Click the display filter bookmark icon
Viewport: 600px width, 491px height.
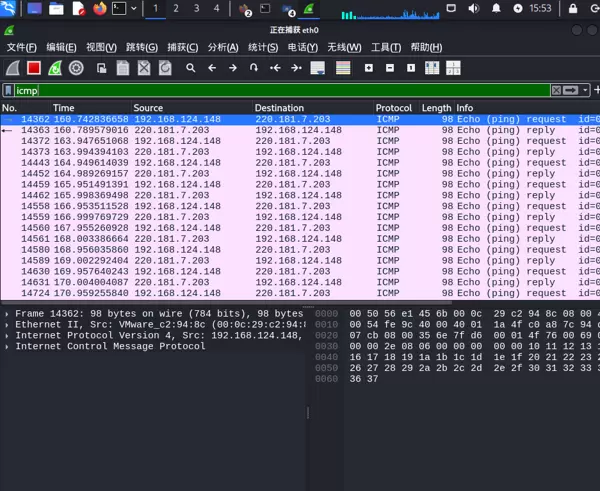pos(8,91)
